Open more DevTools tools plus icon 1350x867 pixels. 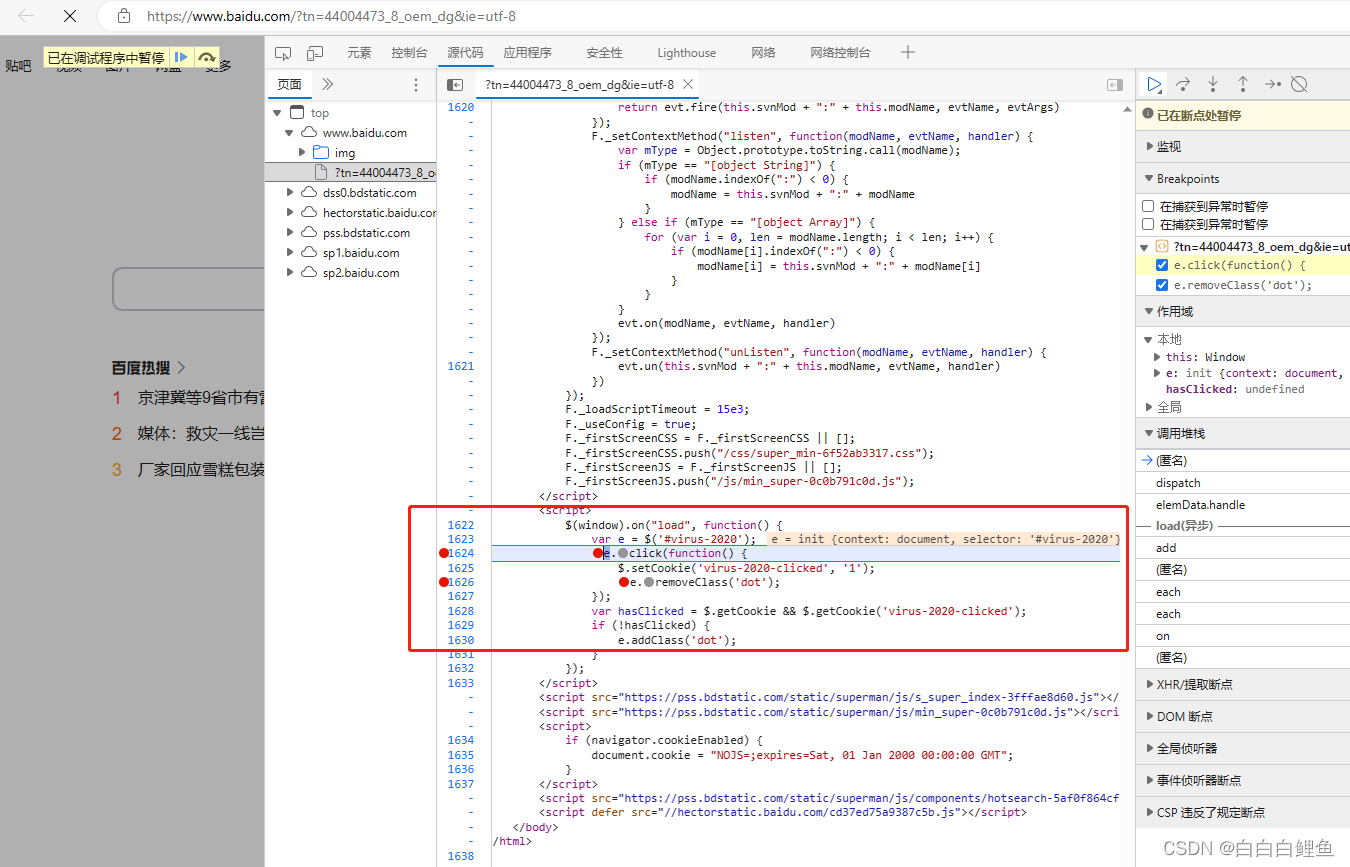907,52
